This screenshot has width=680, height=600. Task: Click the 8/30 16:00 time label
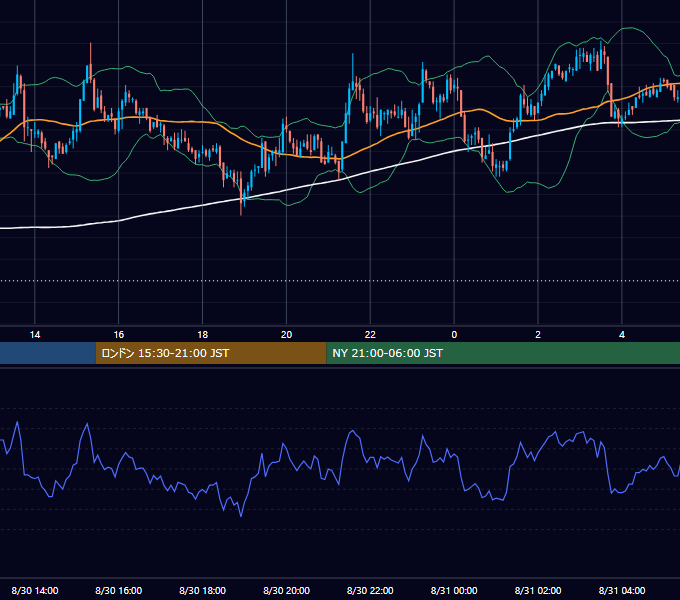point(118,590)
